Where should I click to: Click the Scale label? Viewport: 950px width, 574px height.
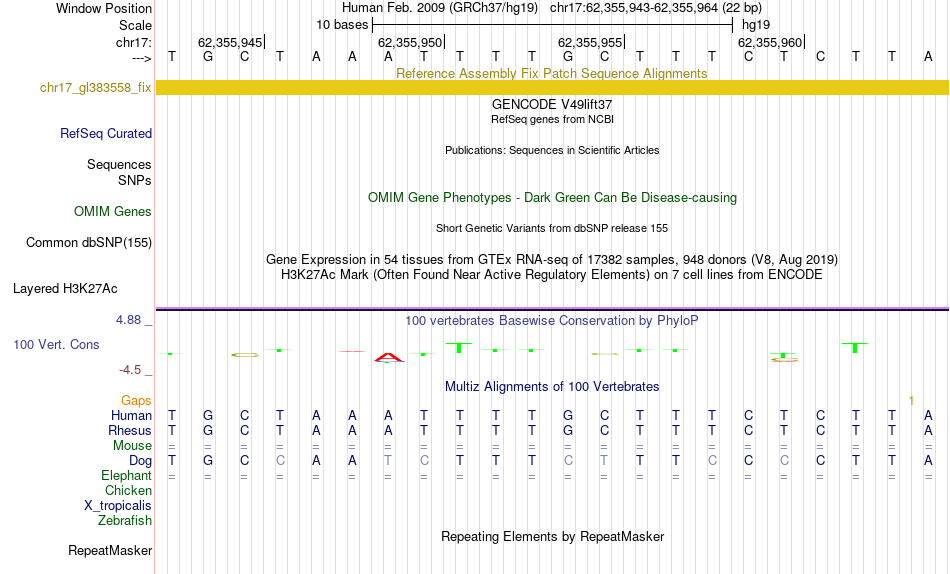click(135, 25)
